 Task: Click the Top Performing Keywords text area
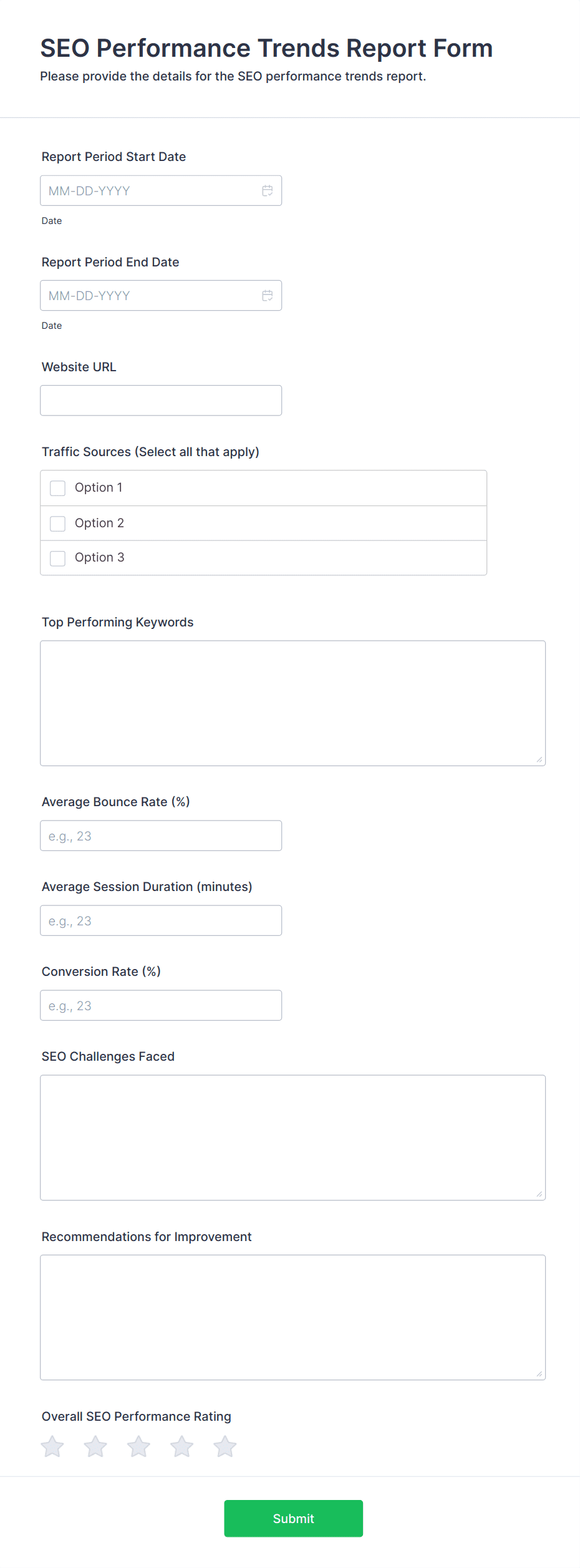(x=293, y=703)
